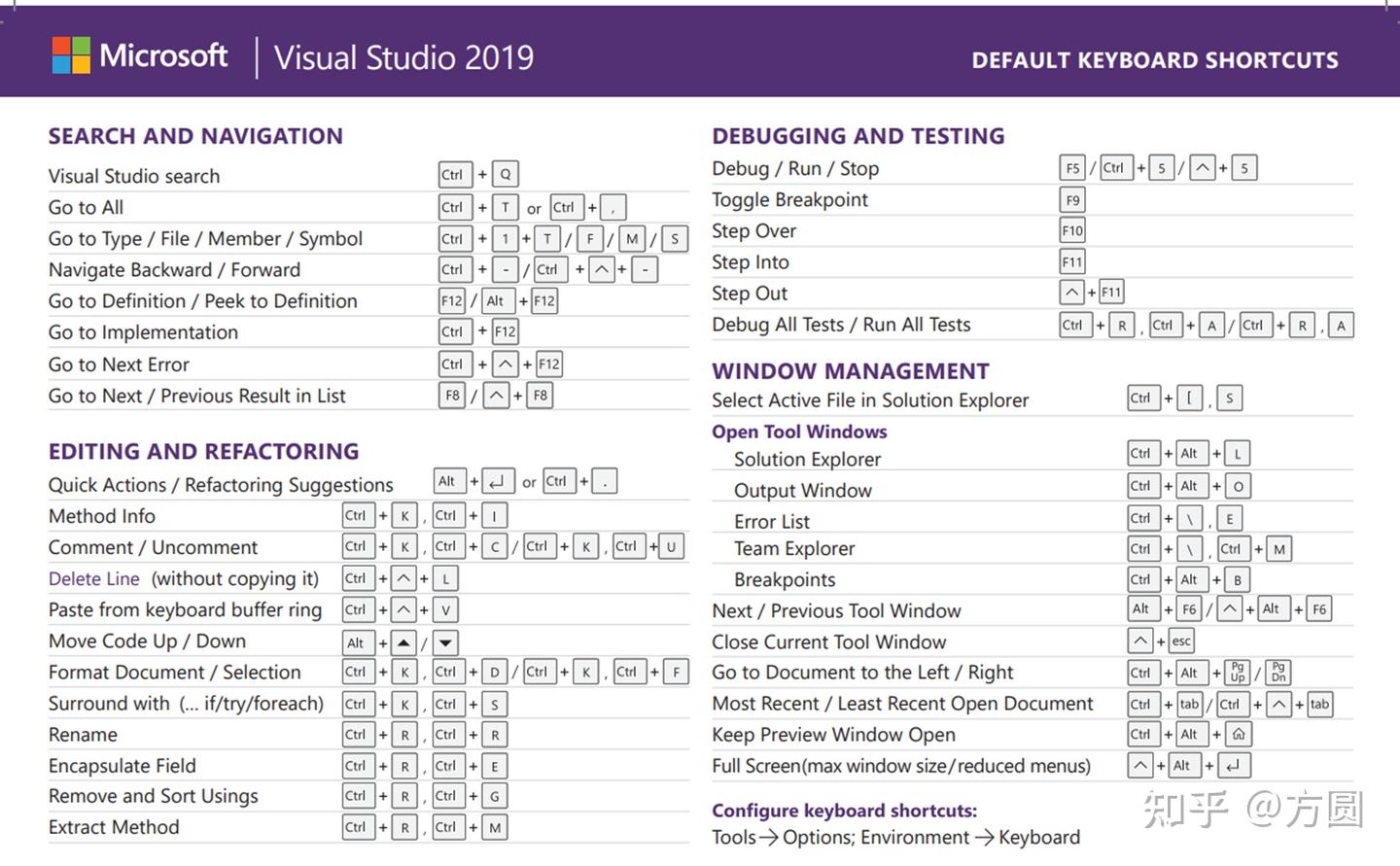Image resolution: width=1400 pixels, height=866 pixels.
Task: Click the Alt key in Go to Definition row
Action: tap(498, 301)
